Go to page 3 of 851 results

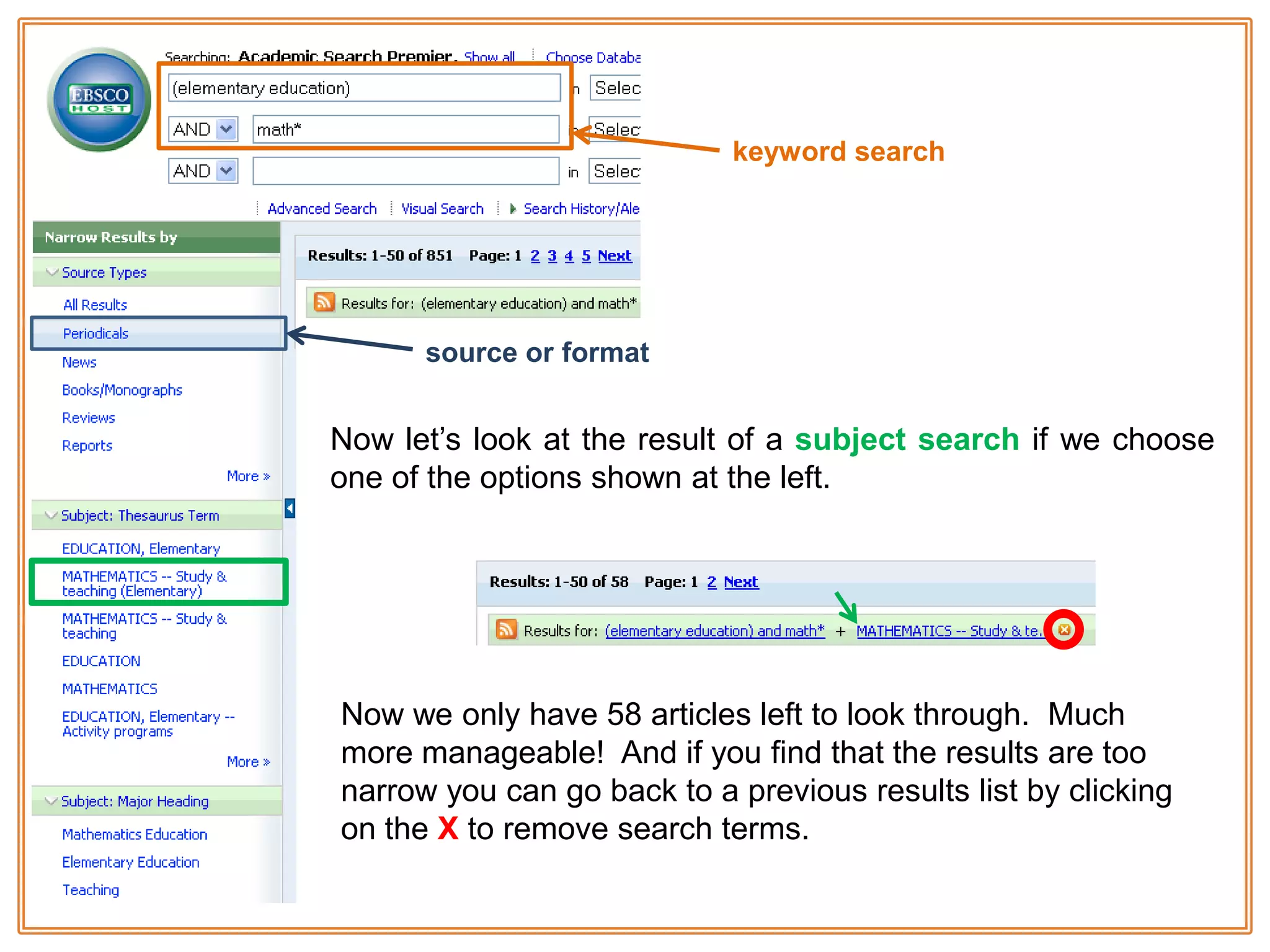pos(552,255)
